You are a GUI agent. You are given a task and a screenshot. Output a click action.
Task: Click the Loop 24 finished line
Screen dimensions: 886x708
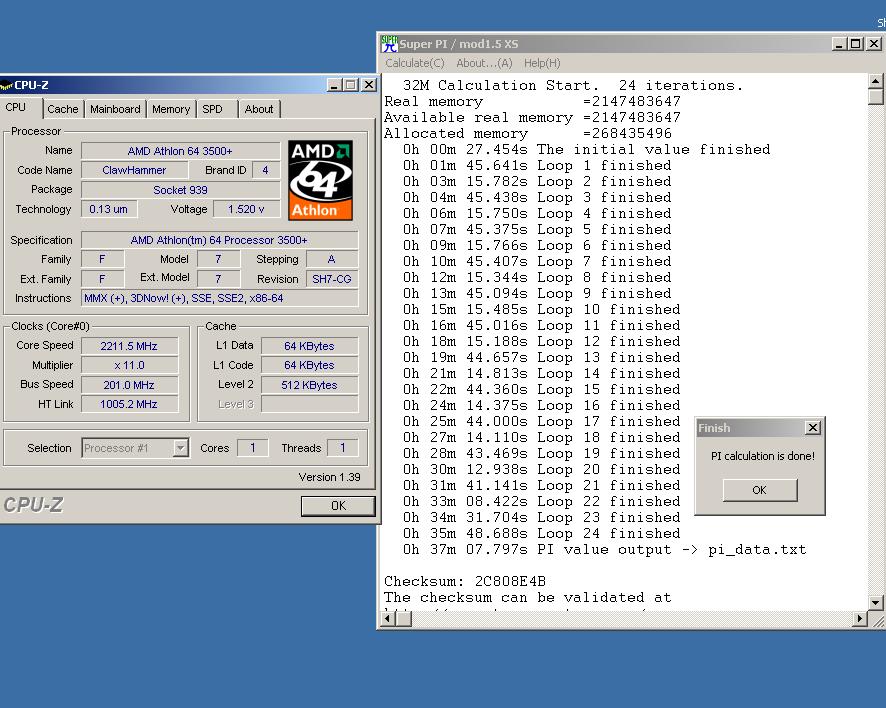tap(541, 533)
